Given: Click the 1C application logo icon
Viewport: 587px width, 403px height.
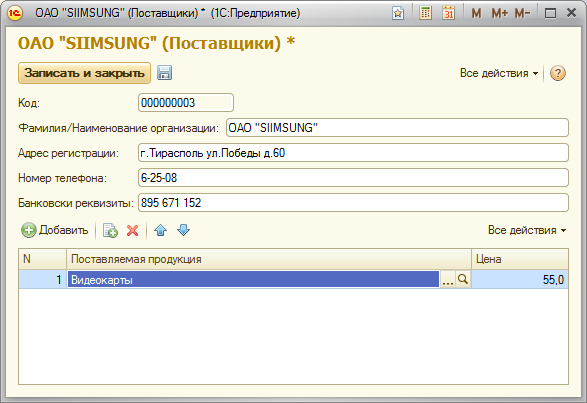Looking at the screenshot, I should [x=15, y=13].
